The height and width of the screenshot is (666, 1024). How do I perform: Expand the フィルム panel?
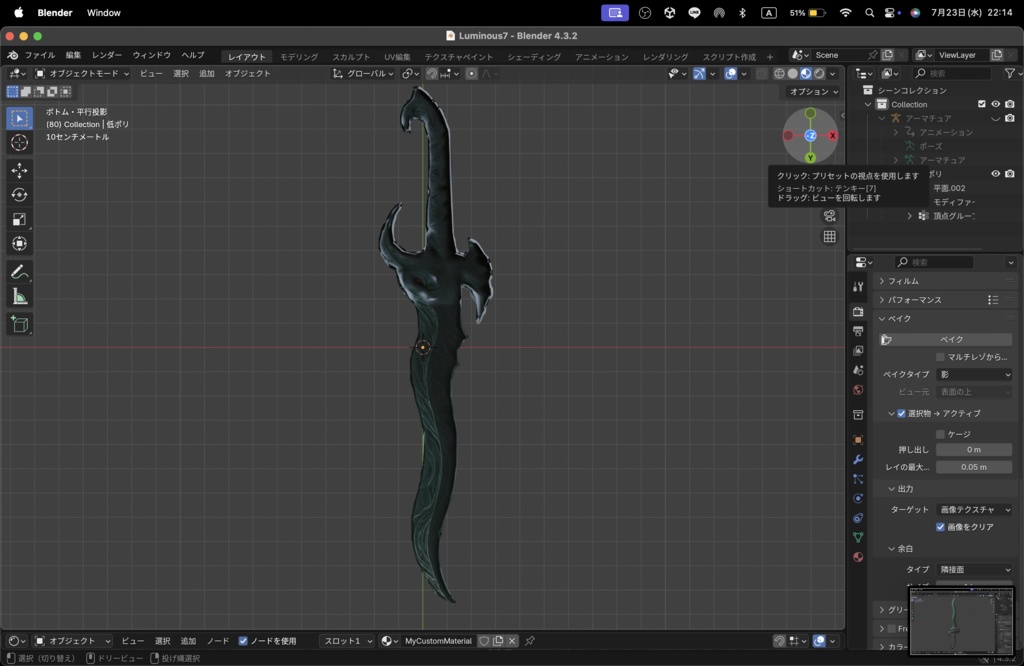pyautogui.click(x=904, y=281)
